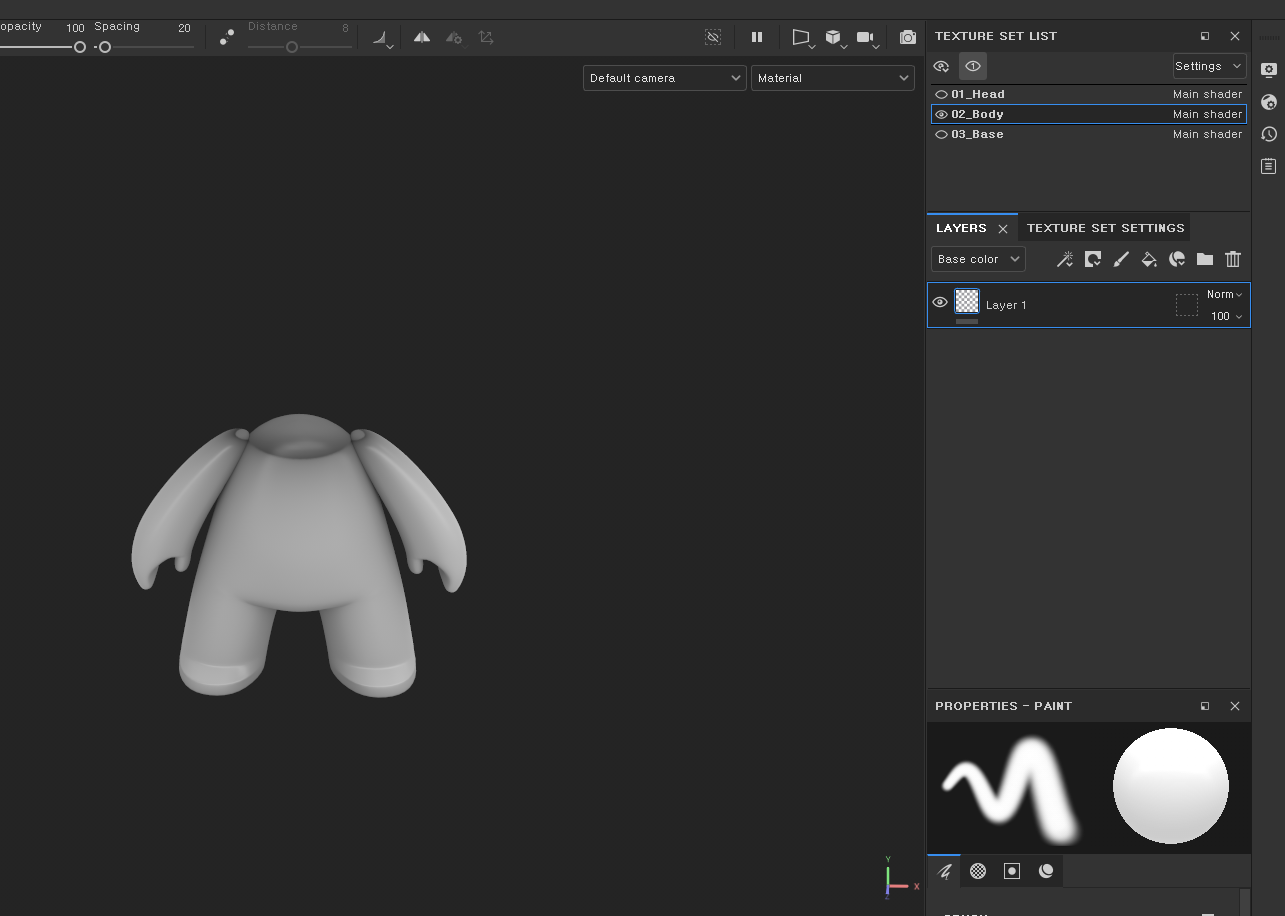Open the Material display mode dropdown
The width and height of the screenshot is (1285, 916).
[833, 78]
